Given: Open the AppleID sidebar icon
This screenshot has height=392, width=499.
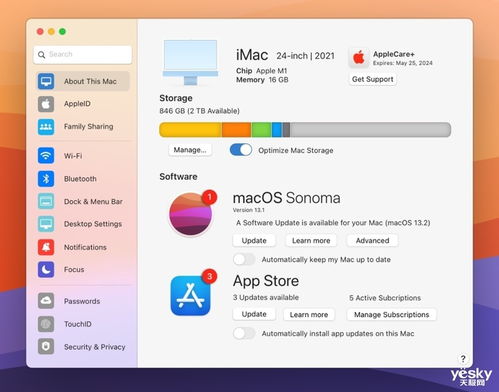Looking at the screenshot, I should point(46,104).
